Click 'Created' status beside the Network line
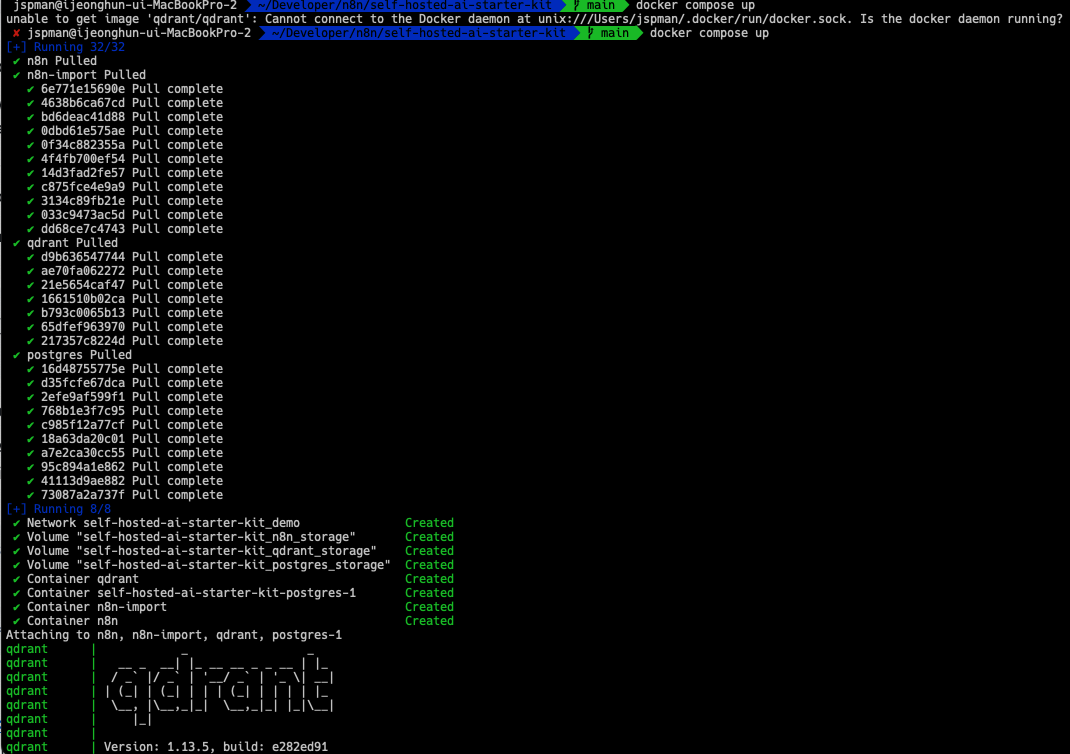Viewport: 1070px width, 754px height. pyautogui.click(x=429, y=523)
